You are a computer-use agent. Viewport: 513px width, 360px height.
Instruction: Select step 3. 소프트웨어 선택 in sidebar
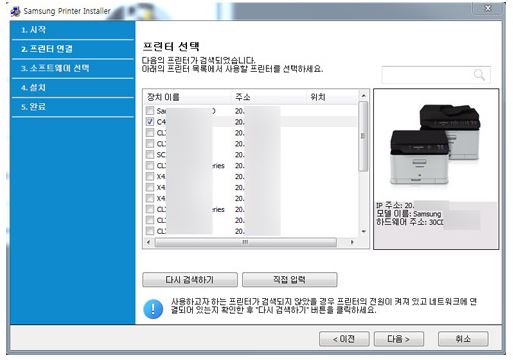point(72,69)
